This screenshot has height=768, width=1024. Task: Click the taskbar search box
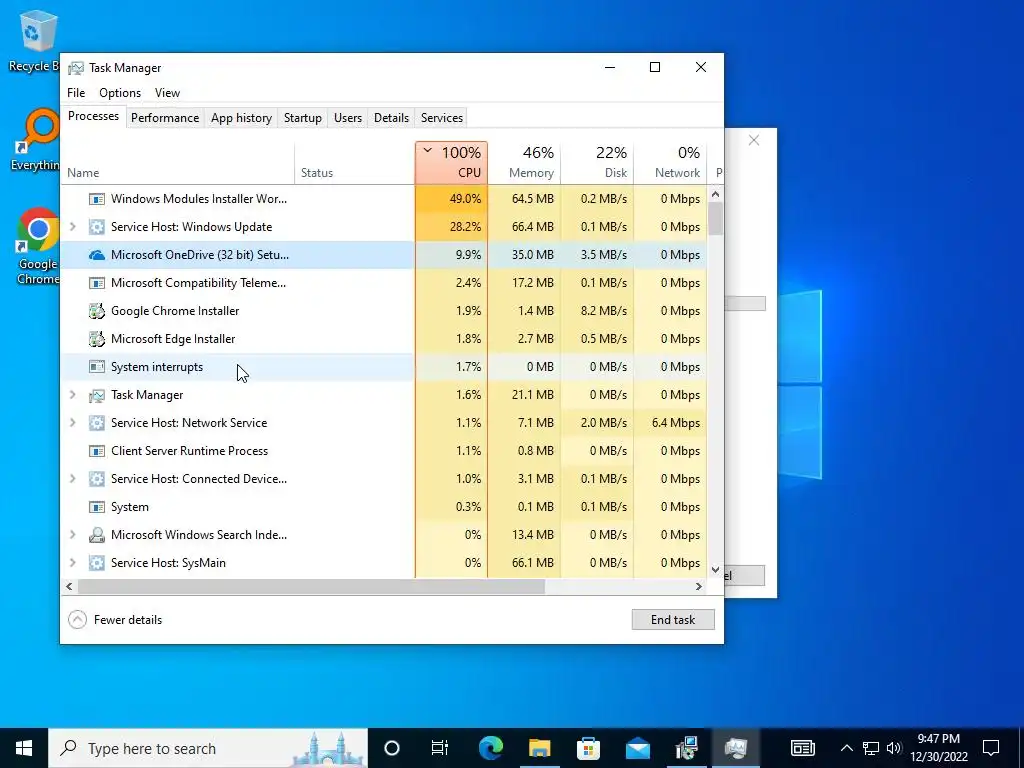(x=208, y=748)
